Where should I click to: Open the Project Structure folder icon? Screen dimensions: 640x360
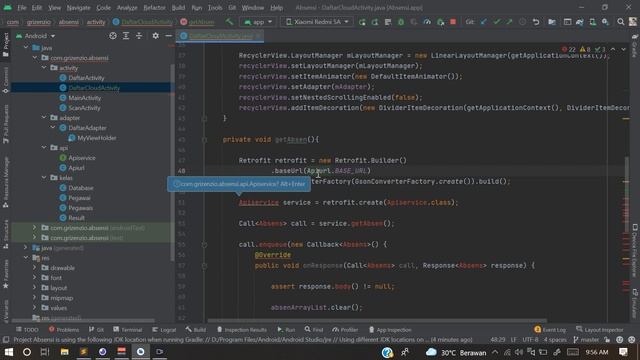coord(552,22)
